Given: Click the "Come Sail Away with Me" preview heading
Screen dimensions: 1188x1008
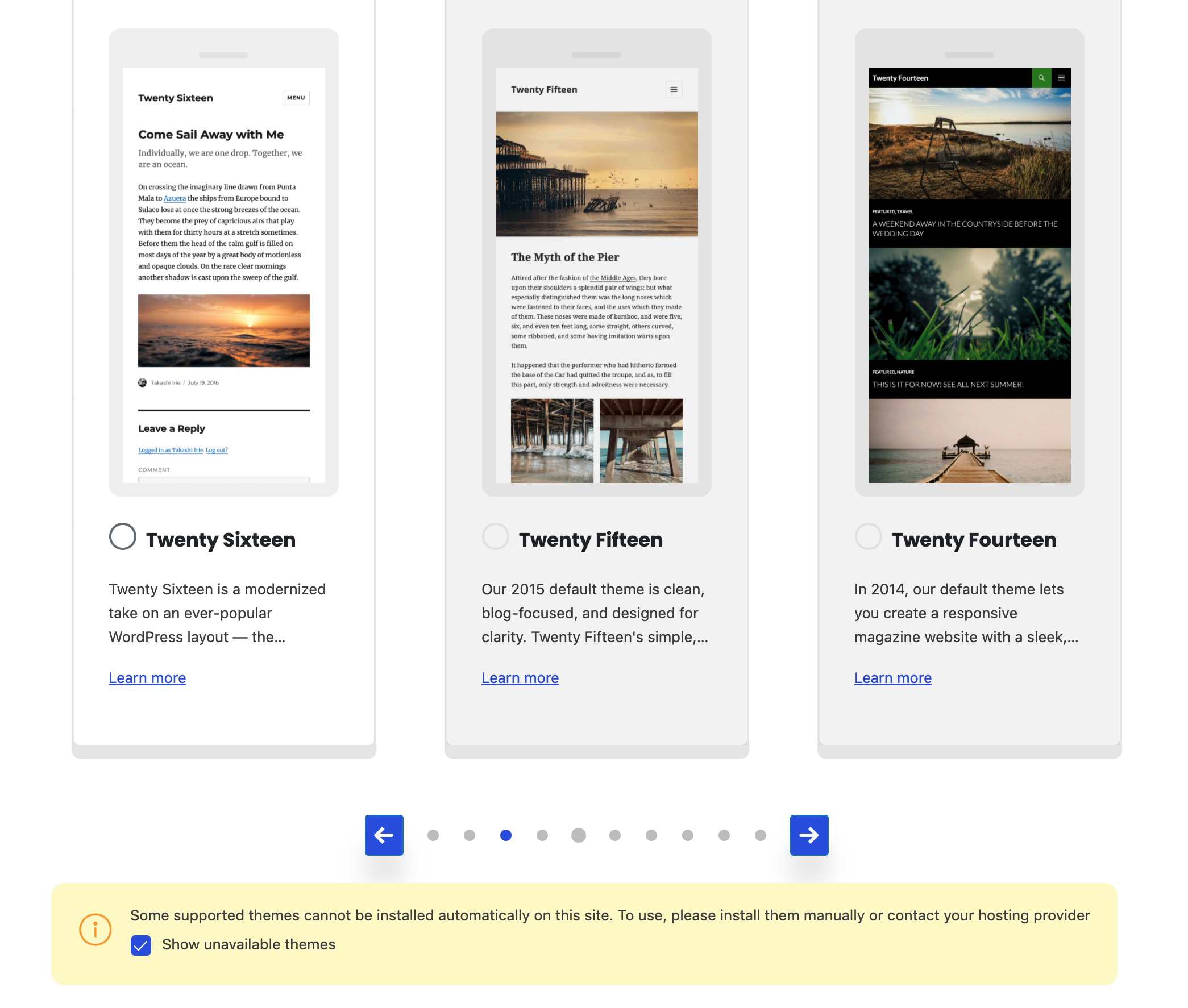Looking at the screenshot, I should (210, 134).
